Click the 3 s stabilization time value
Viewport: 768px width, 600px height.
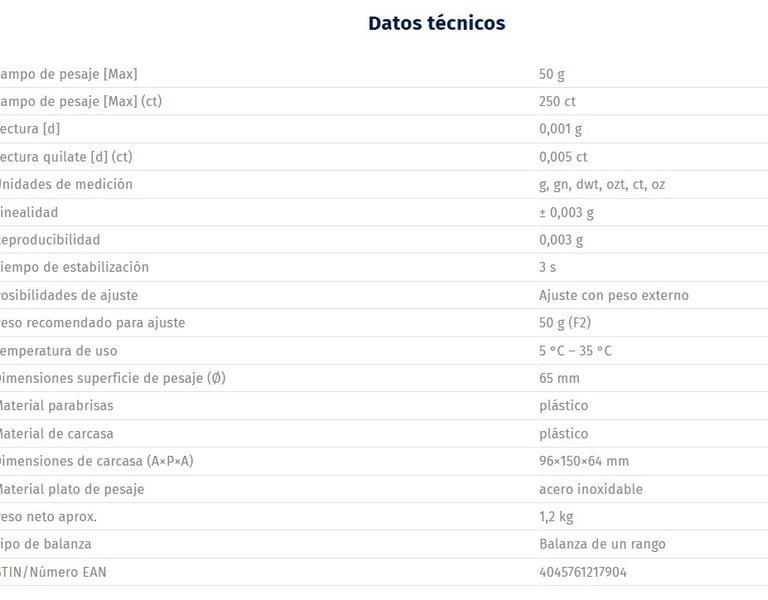547,267
